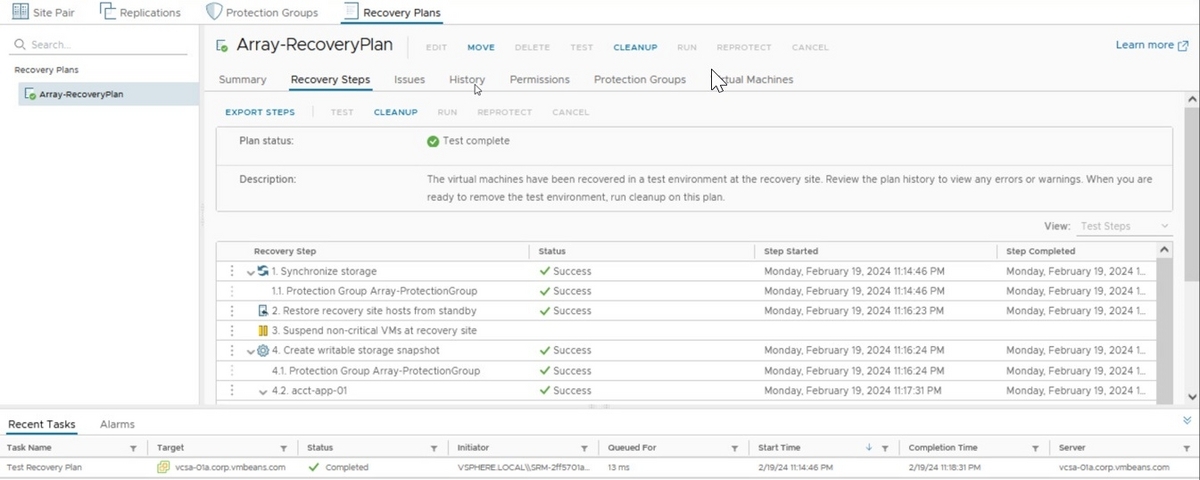Click the Task Name column filter icon
This screenshot has width=1200, height=480.
point(133,448)
